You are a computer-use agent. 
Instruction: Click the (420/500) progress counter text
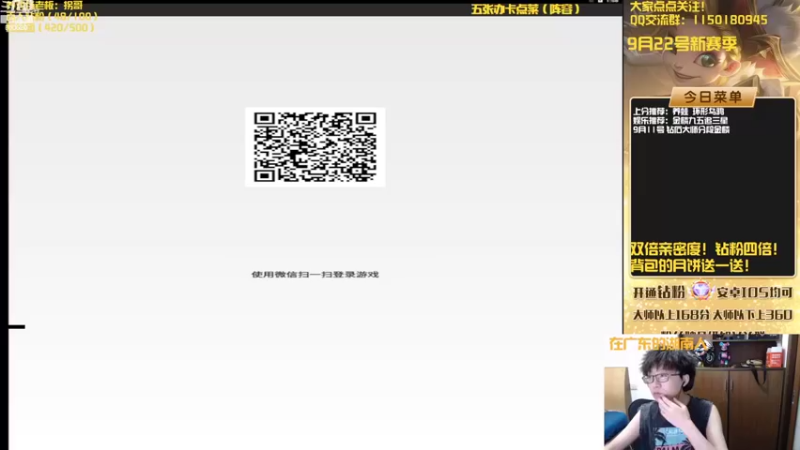pos(67,28)
